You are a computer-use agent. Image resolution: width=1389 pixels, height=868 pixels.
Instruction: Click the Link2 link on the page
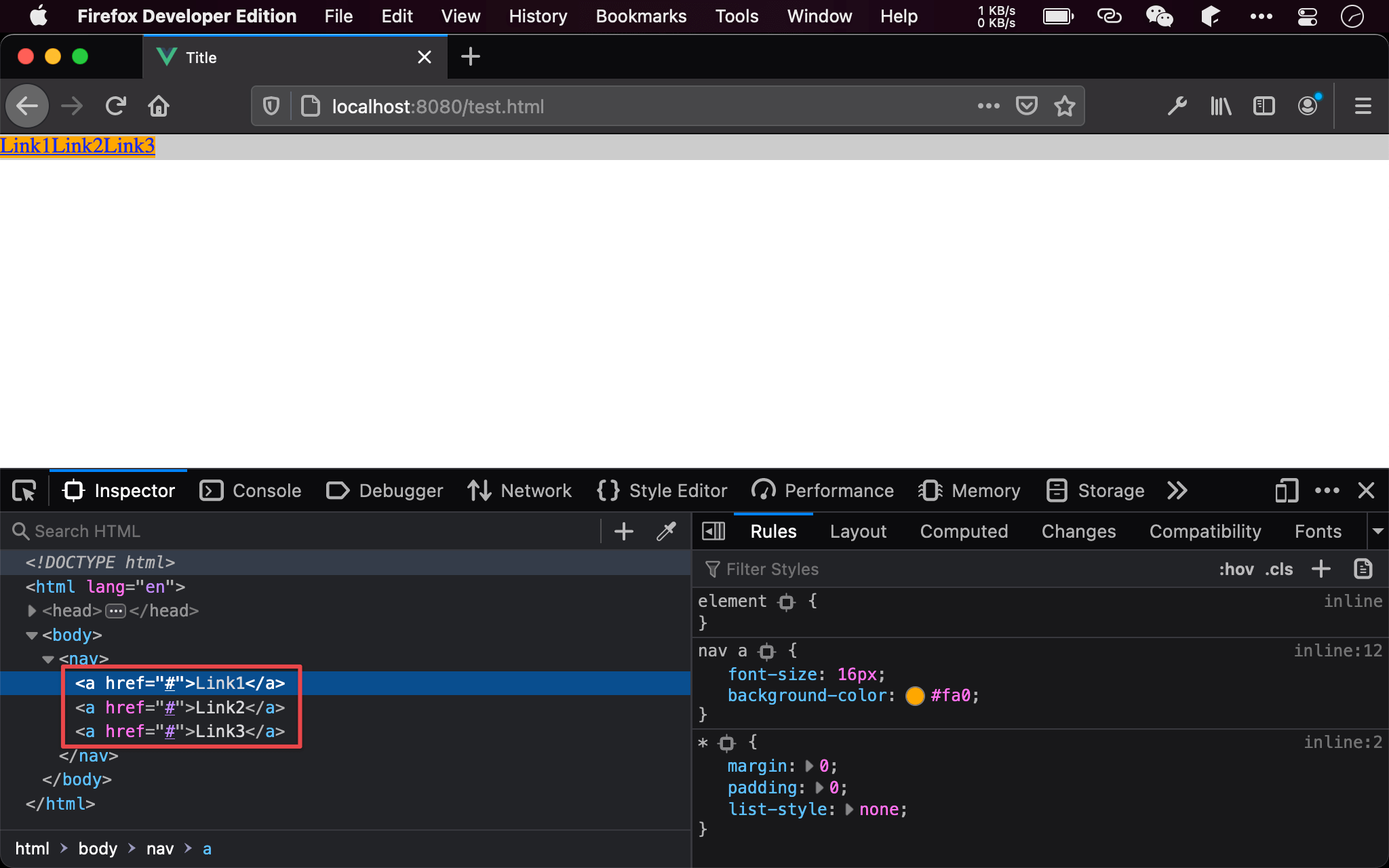pos(77,146)
